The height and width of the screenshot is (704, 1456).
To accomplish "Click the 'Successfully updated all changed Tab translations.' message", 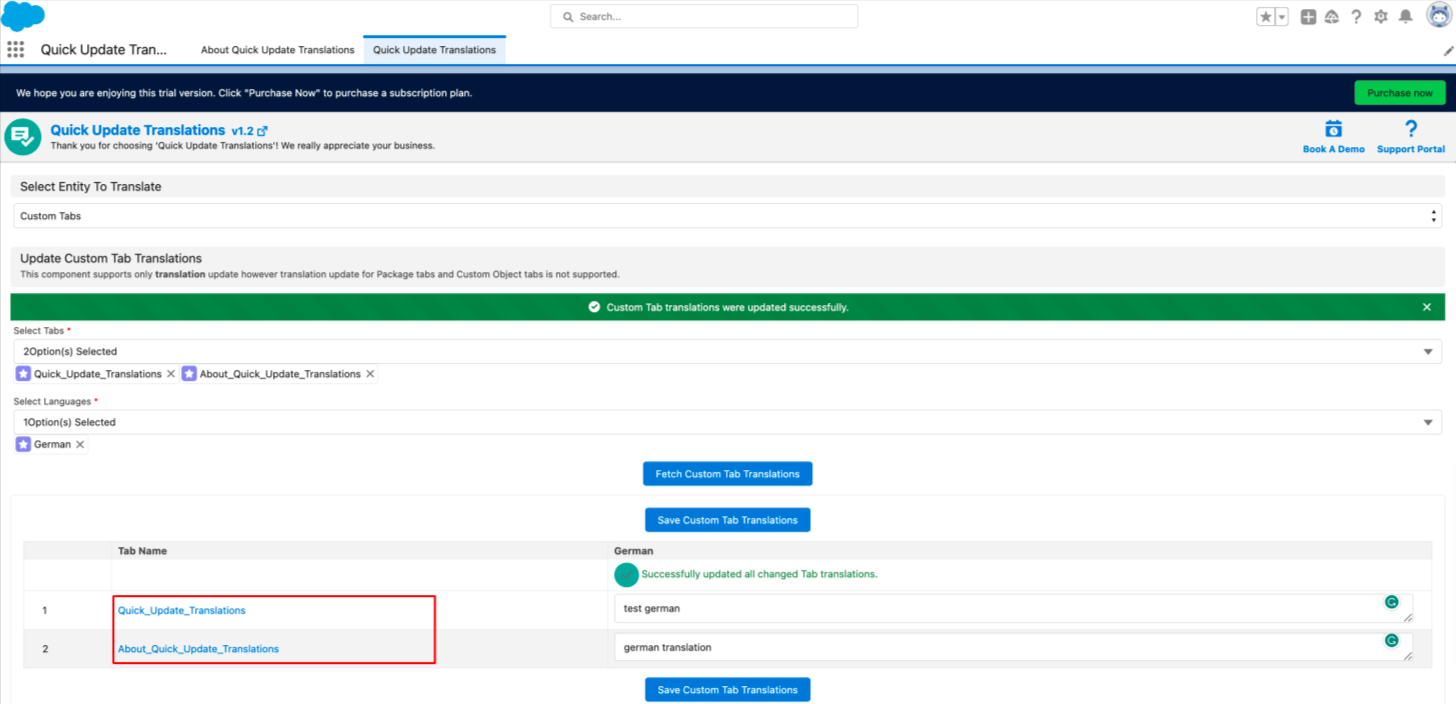I will tap(759, 574).
